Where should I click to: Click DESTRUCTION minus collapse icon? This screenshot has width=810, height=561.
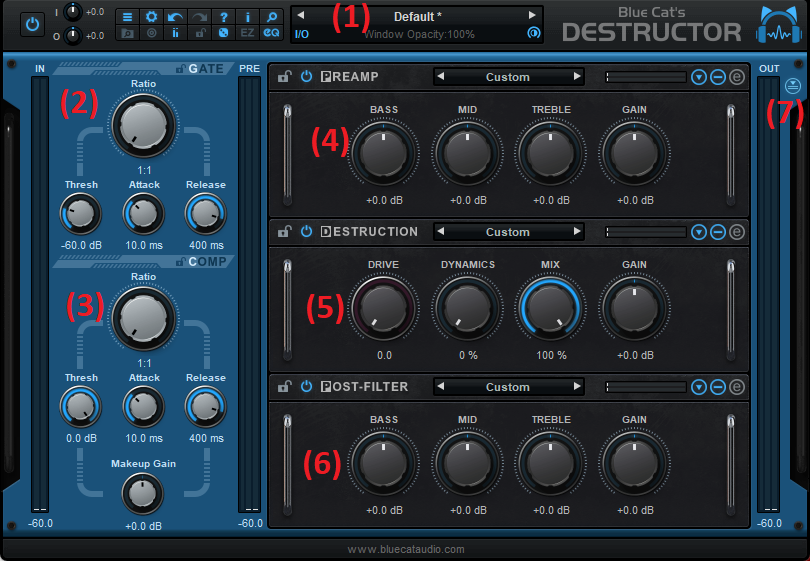pyautogui.click(x=718, y=232)
